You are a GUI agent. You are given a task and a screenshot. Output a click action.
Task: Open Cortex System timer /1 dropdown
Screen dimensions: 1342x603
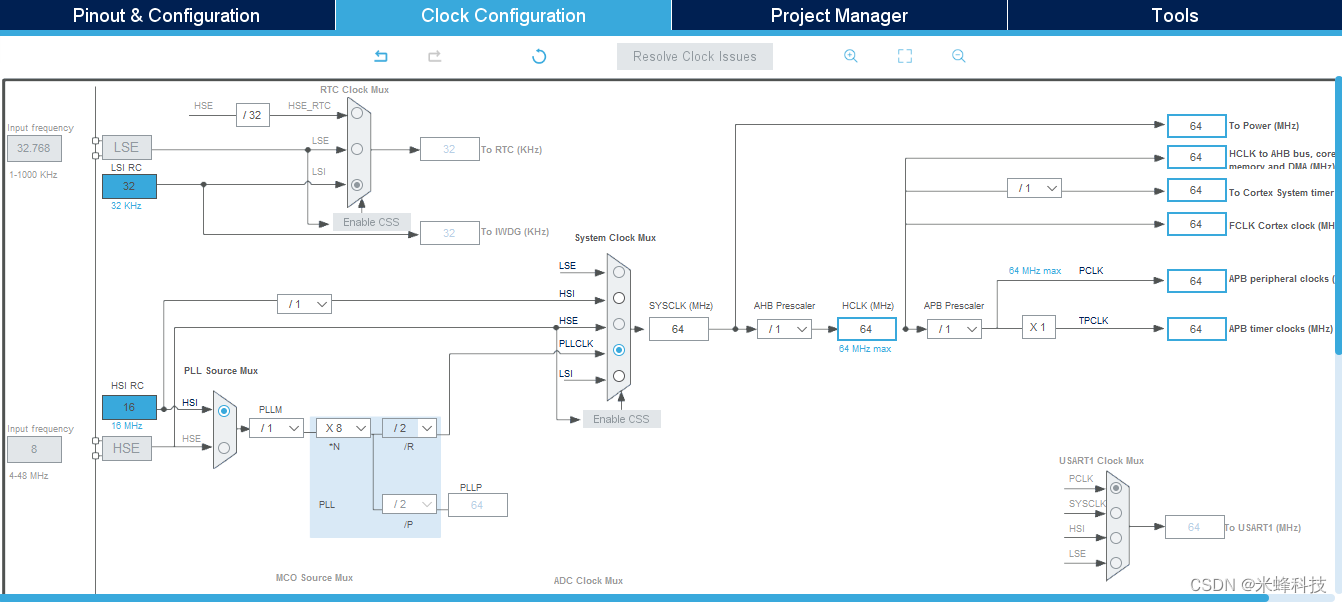coord(1034,188)
